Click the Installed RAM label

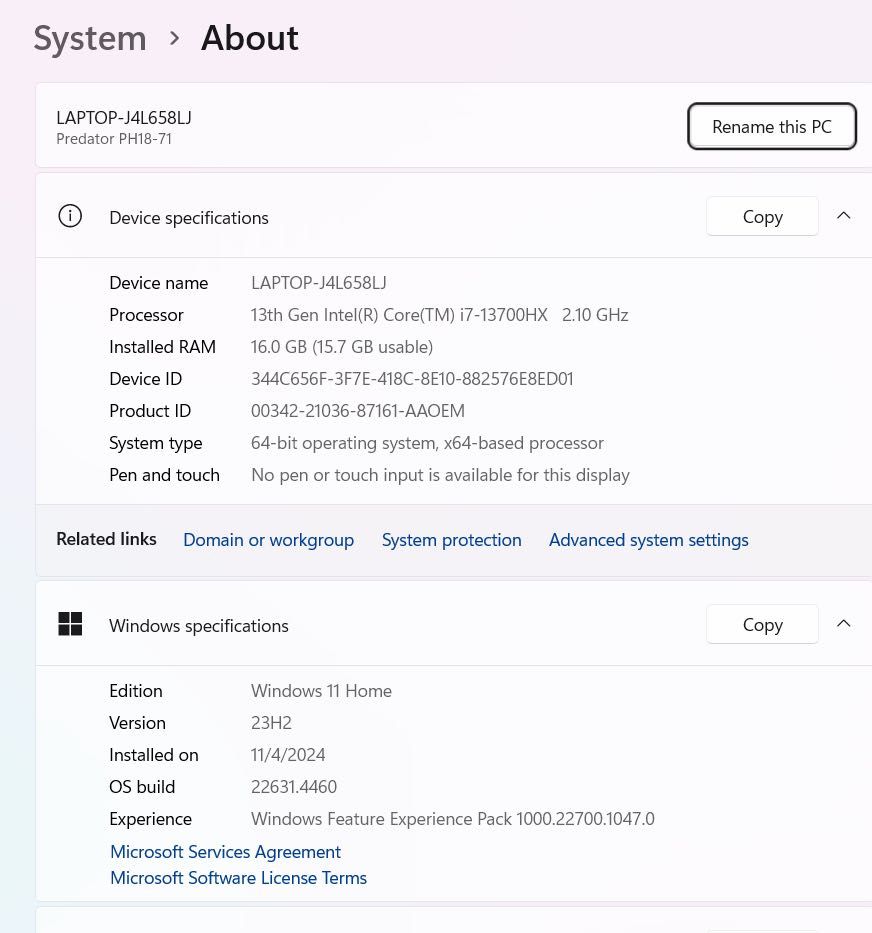coord(162,347)
